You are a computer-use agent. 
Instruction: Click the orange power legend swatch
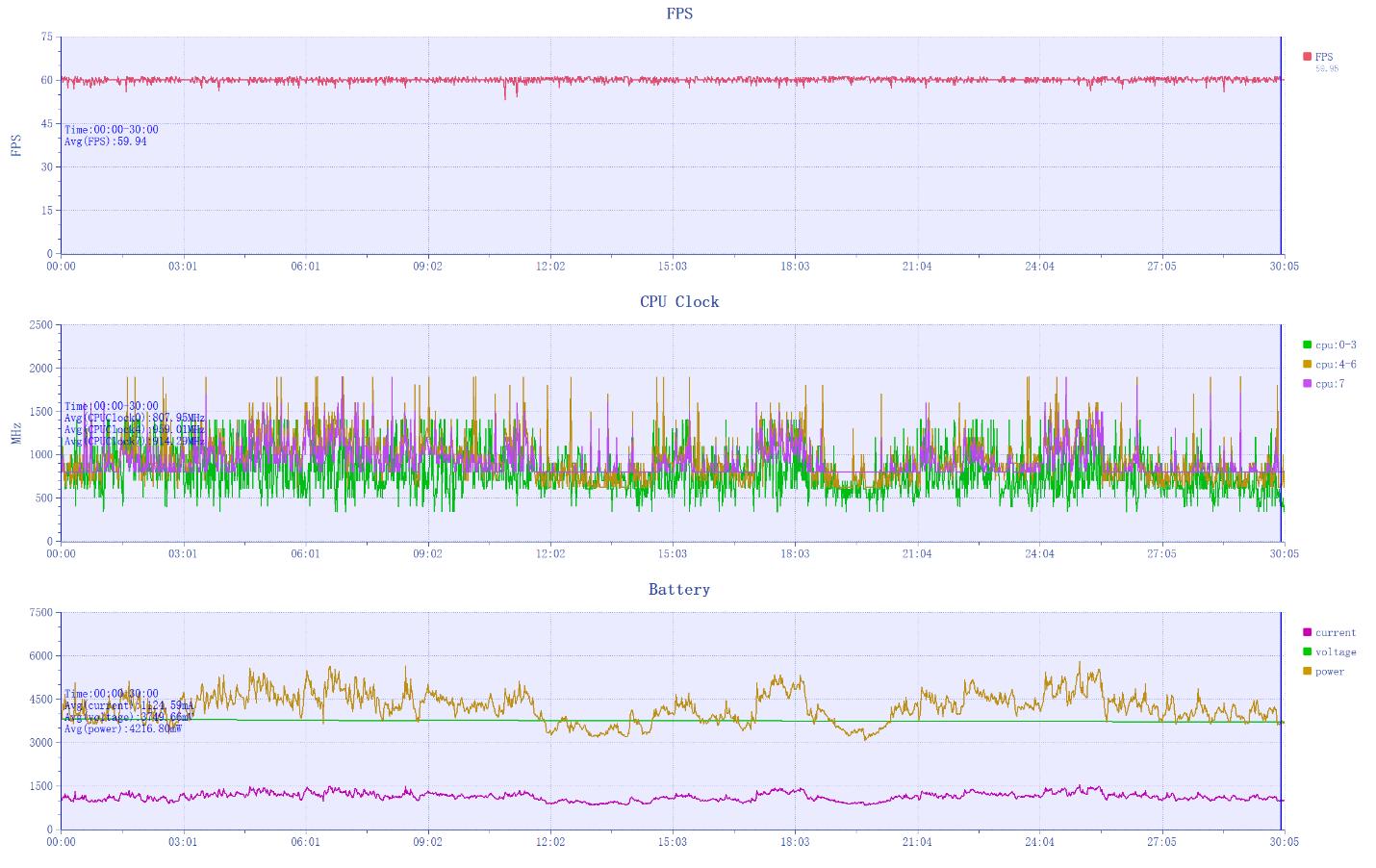[1307, 671]
